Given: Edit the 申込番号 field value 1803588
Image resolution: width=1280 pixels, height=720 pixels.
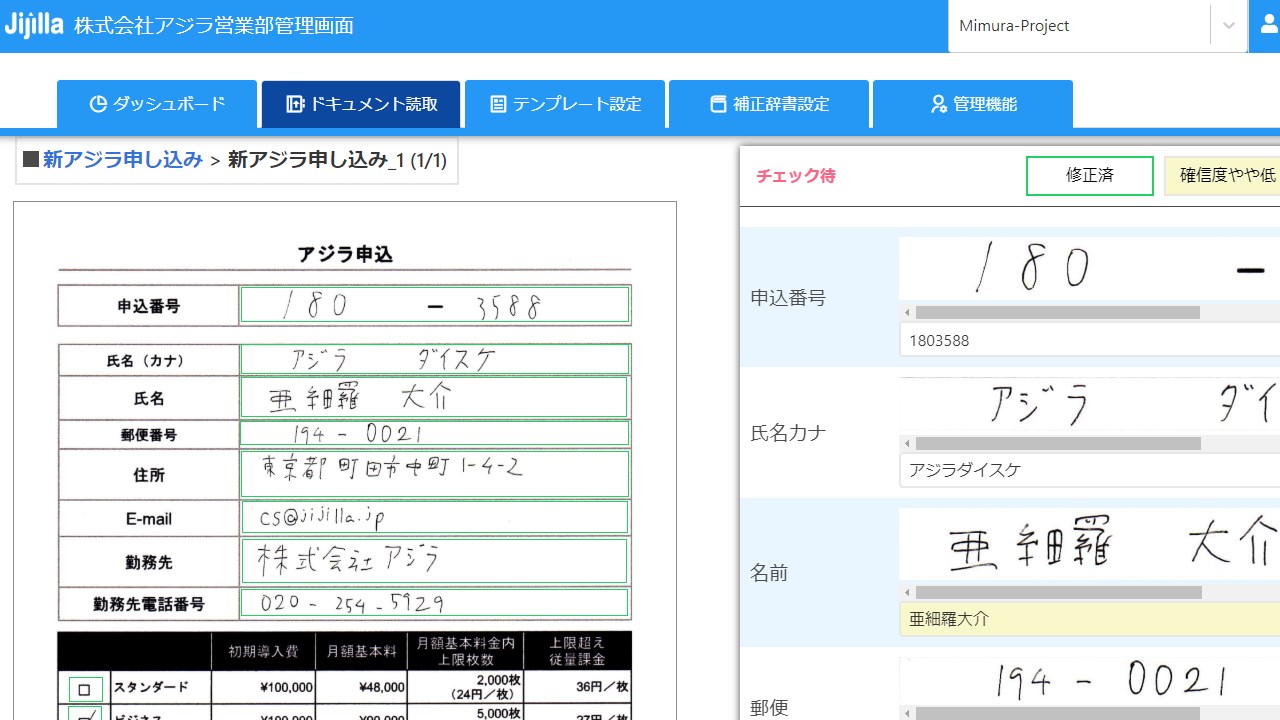Looking at the screenshot, I should (1090, 340).
